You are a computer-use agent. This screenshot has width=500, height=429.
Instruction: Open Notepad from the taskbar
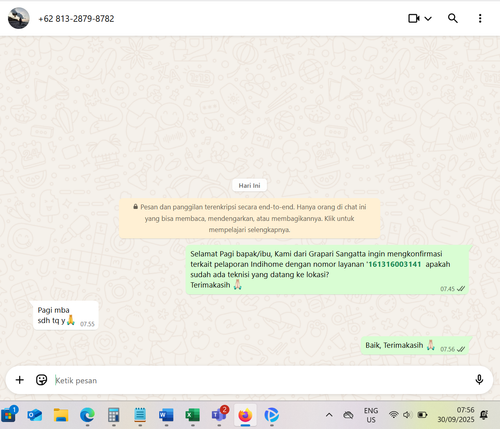140,415
